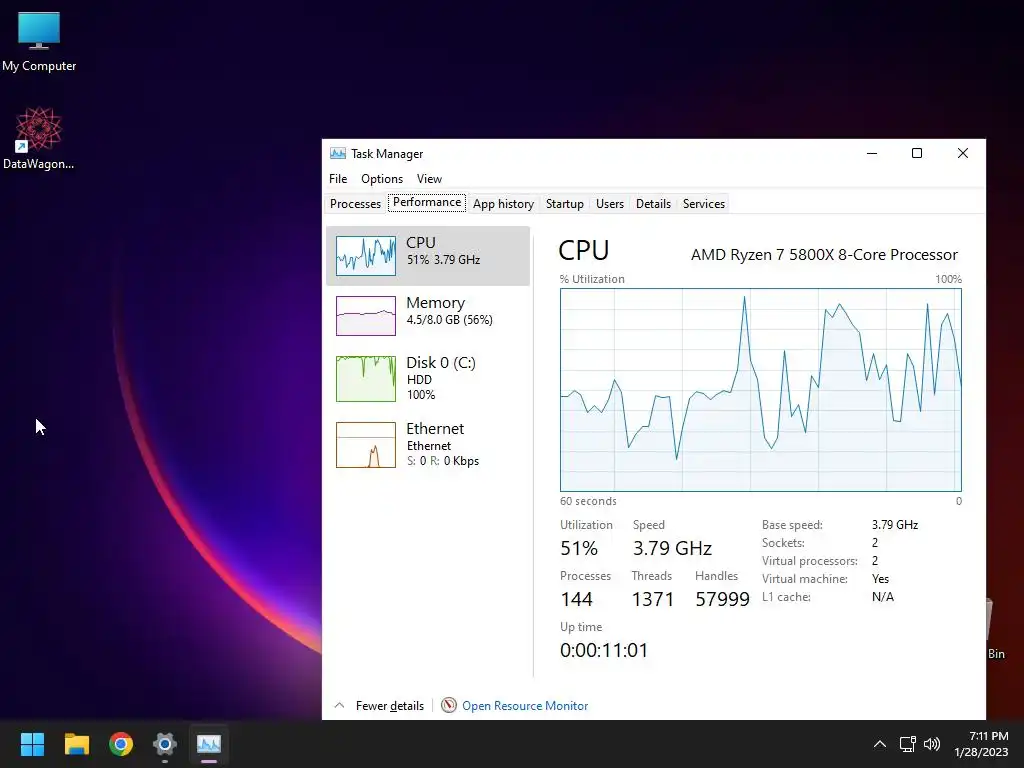
Task: Open Resource Monitor link
Action: tap(525, 706)
